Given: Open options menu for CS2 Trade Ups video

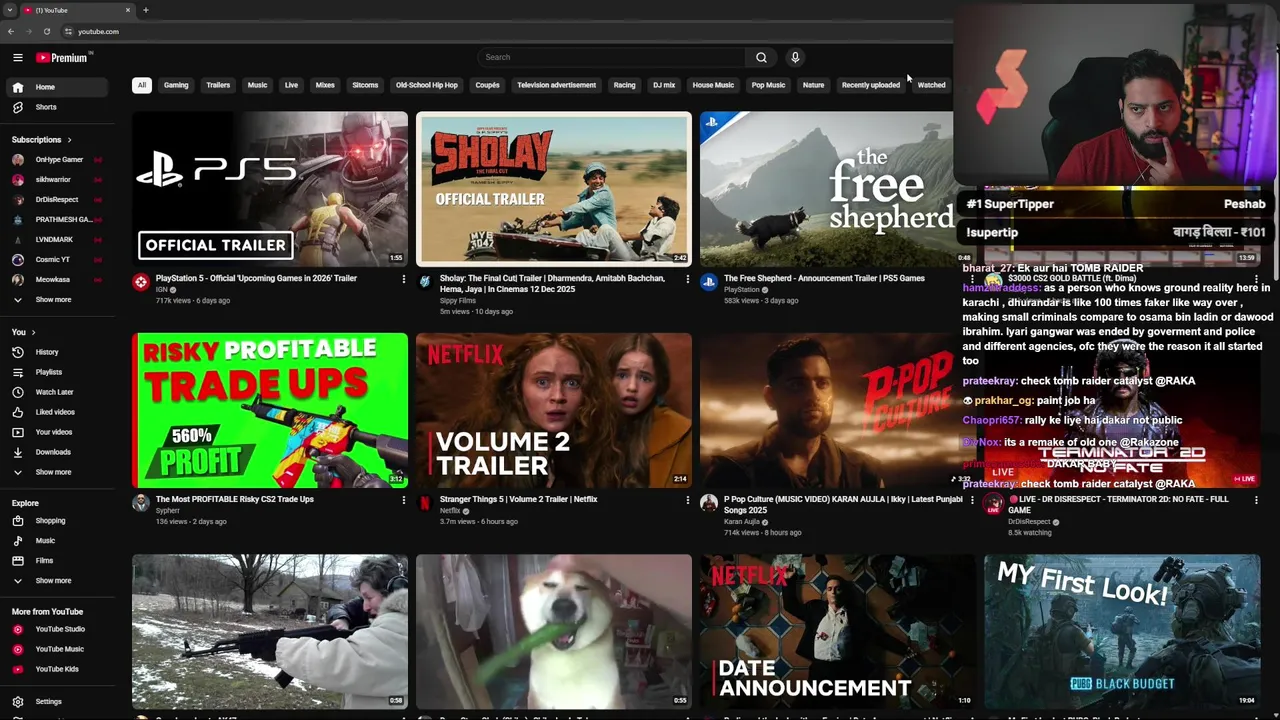Looking at the screenshot, I should pos(403,500).
